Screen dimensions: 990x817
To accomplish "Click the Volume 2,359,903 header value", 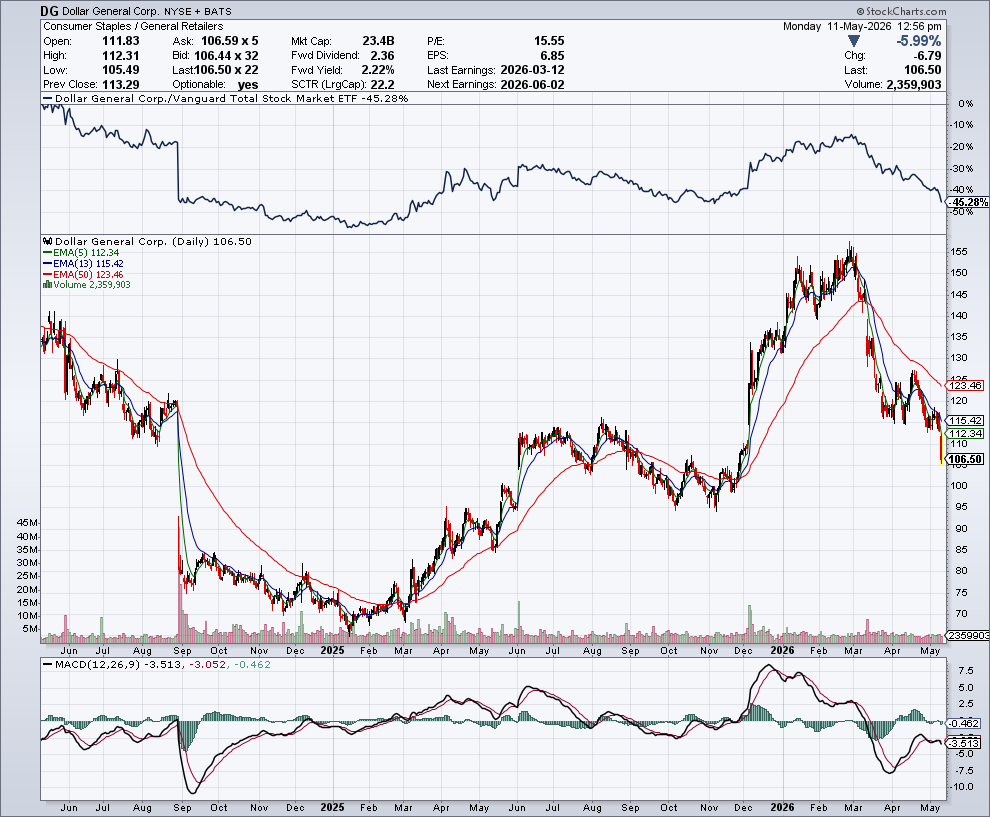I will click(914, 85).
